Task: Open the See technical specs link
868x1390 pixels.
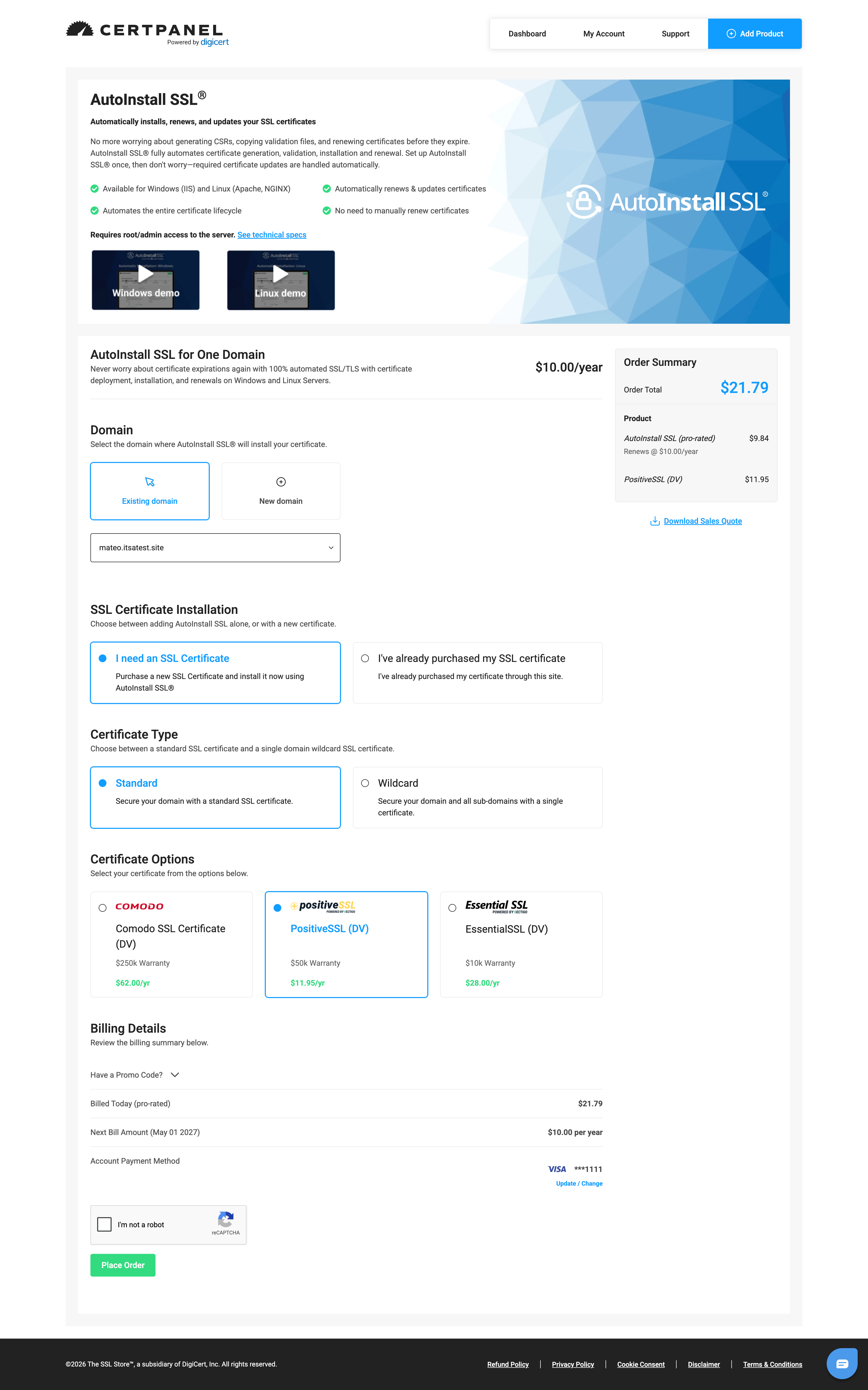Action: pos(272,235)
